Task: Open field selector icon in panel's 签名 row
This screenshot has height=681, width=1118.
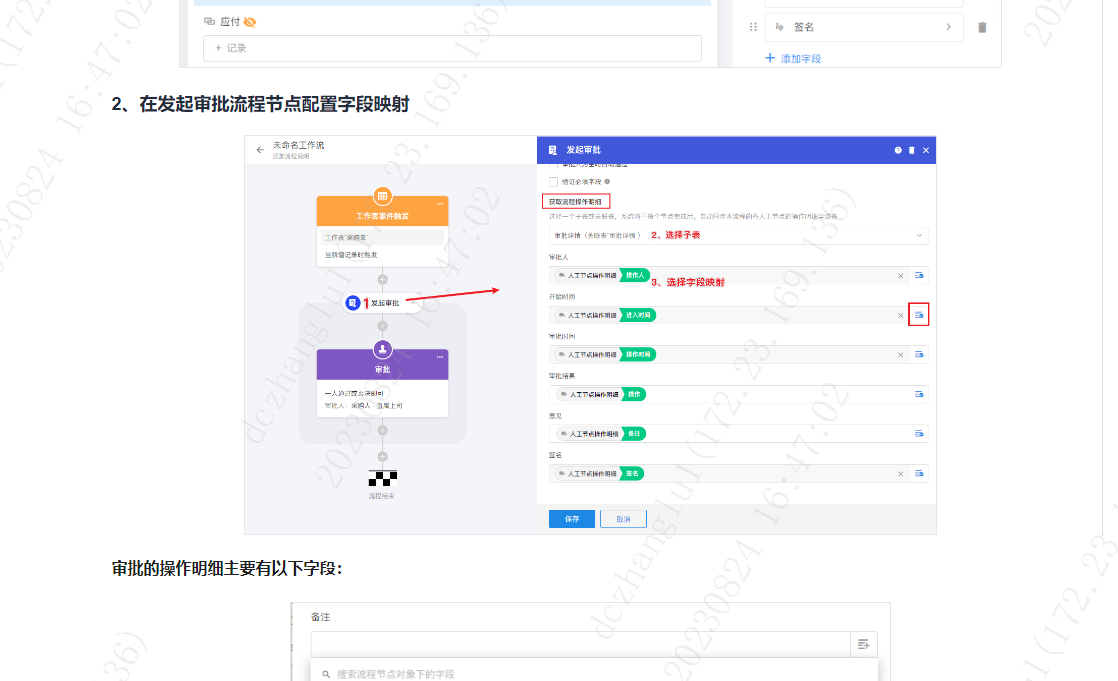Action: (x=919, y=473)
